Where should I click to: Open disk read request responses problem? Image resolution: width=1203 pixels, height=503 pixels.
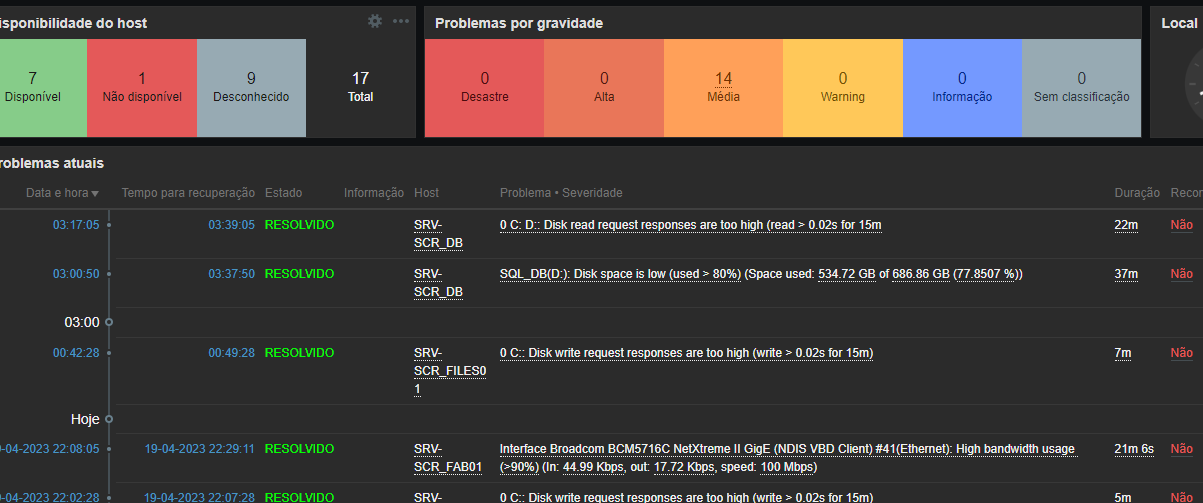690,225
